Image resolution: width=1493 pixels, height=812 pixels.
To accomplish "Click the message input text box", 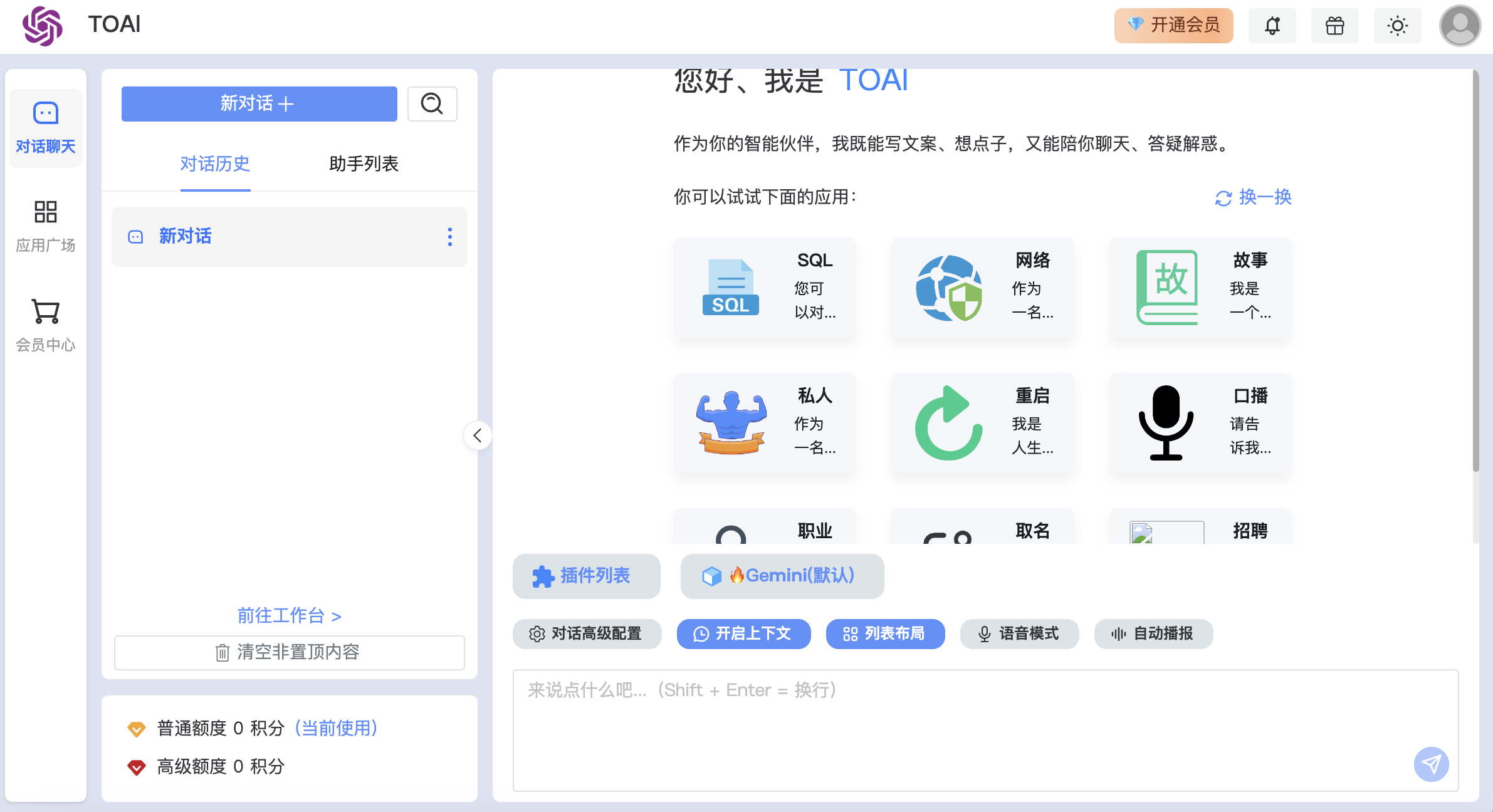I will tap(940, 727).
